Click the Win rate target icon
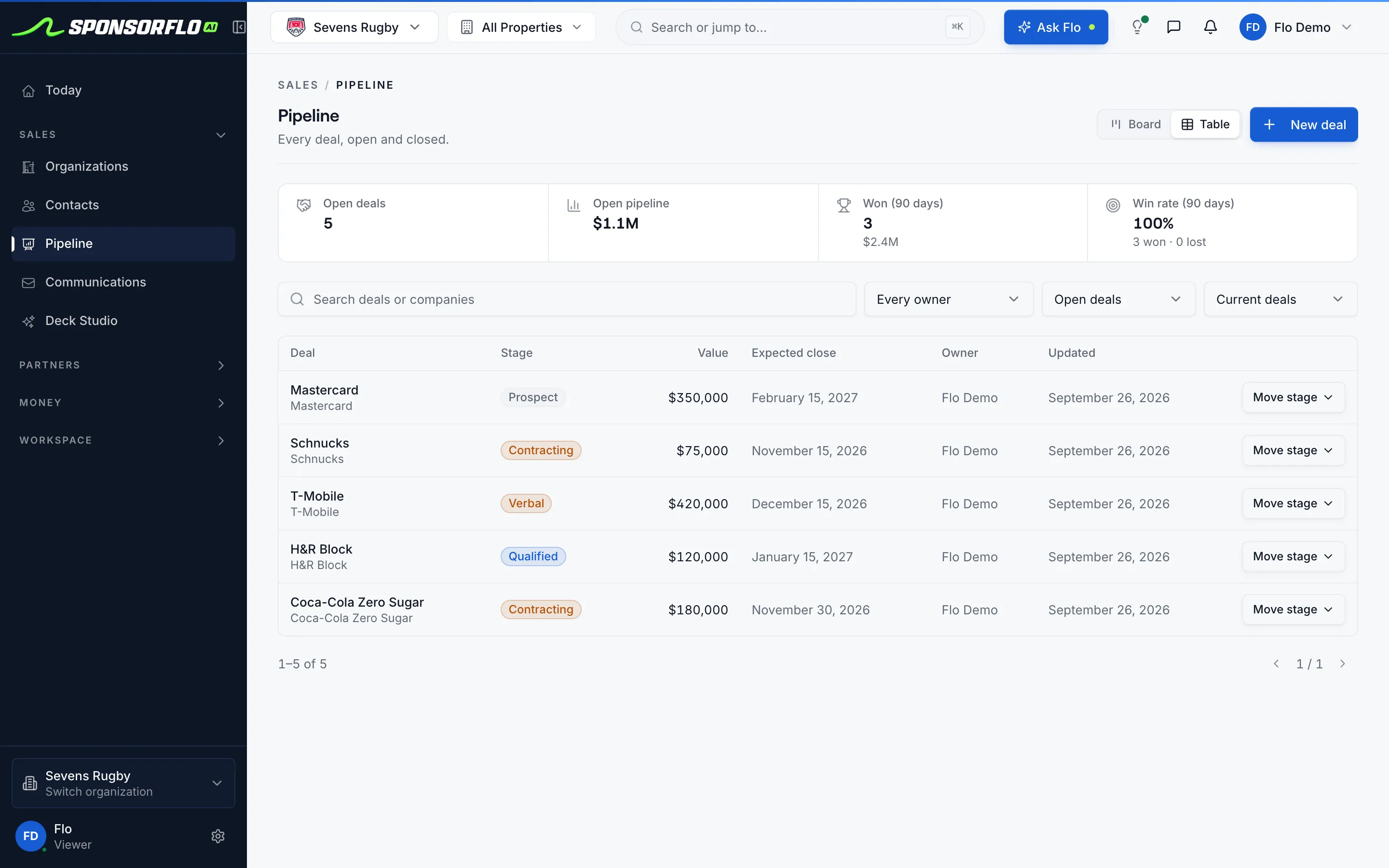Viewport: 1389px width, 868px height. [x=1113, y=205]
